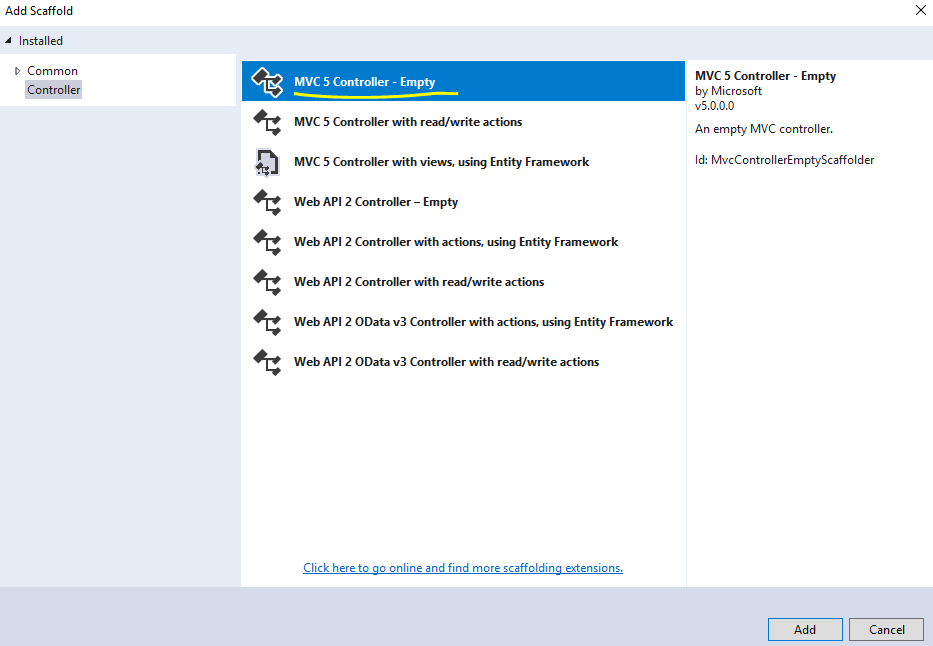This screenshot has height=646, width=933.
Task: Expand the Common tree node arrow
Action: coord(17,71)
